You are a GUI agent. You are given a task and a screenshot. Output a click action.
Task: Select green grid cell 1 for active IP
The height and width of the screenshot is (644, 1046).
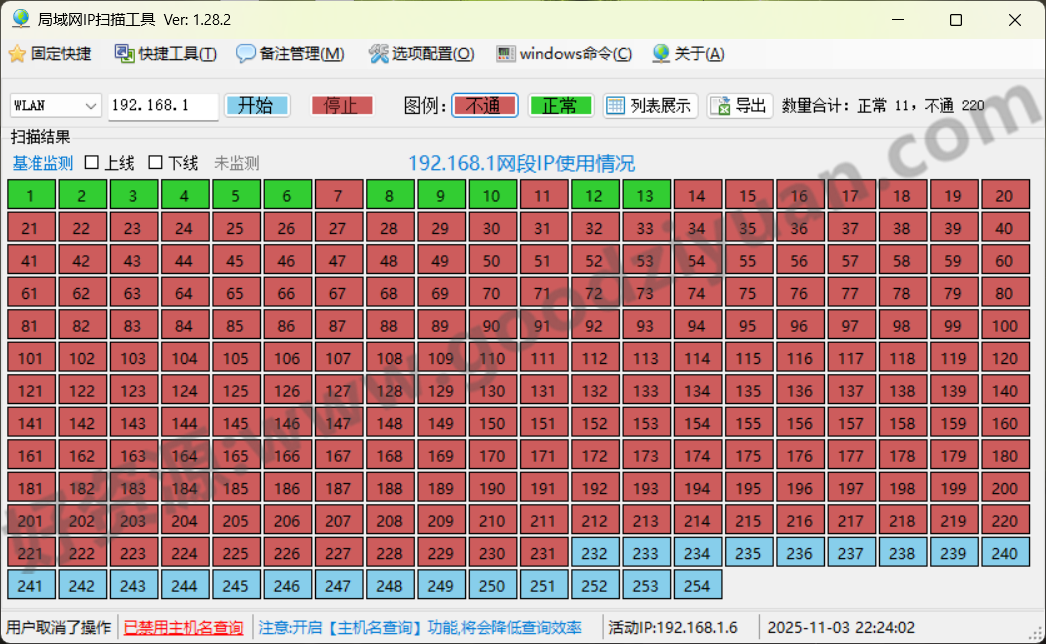click(31, 195)
